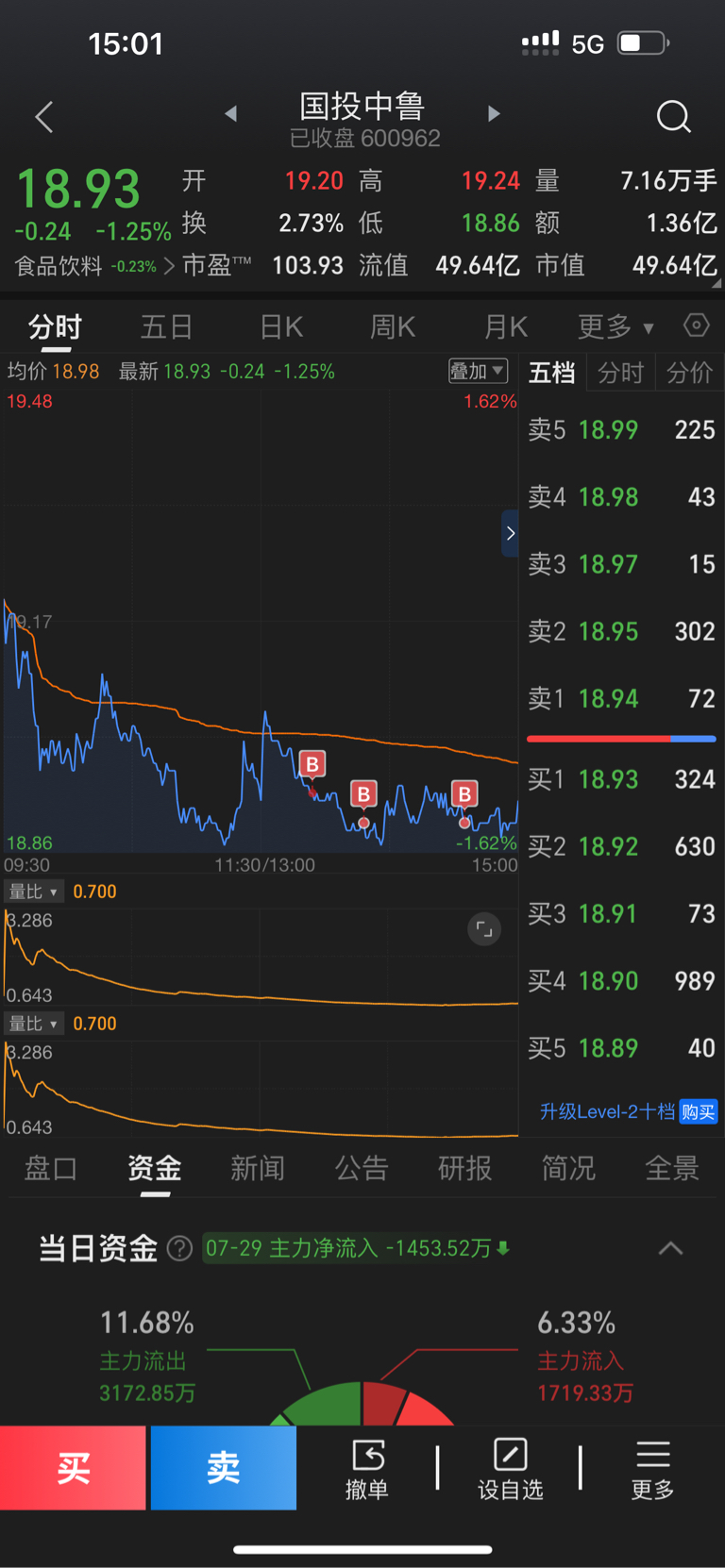
Task: Tap 主力流入 1719.33万 label
Action: click(585, 1376)
